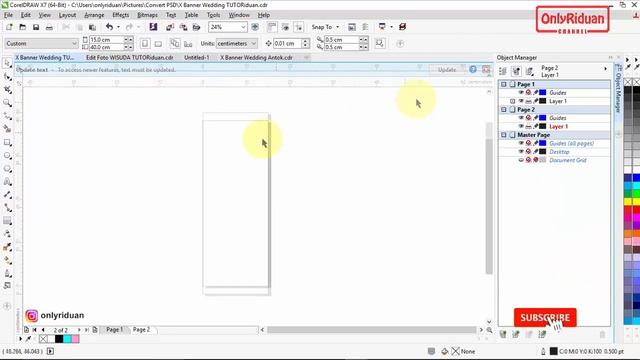Click the New document icon
The width and height of the screenshot is (640, 360).
point(9,27)
